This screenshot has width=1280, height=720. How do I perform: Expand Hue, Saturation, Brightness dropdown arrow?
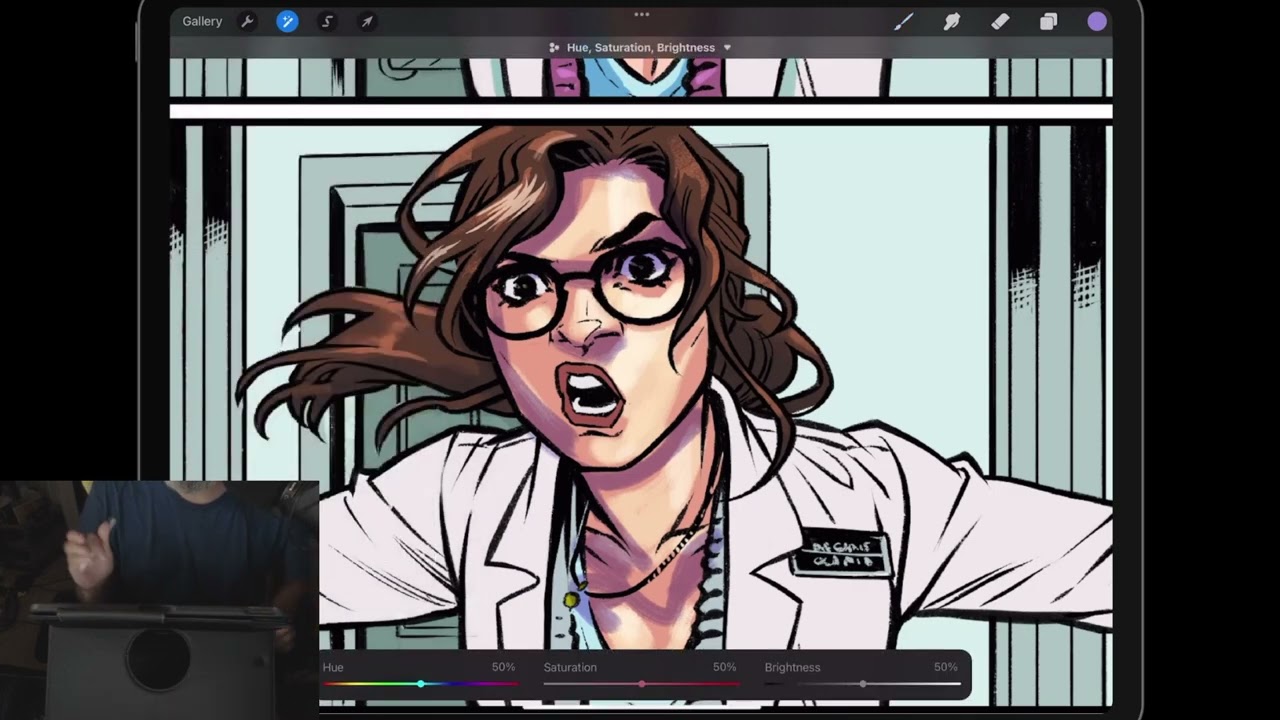727,47
